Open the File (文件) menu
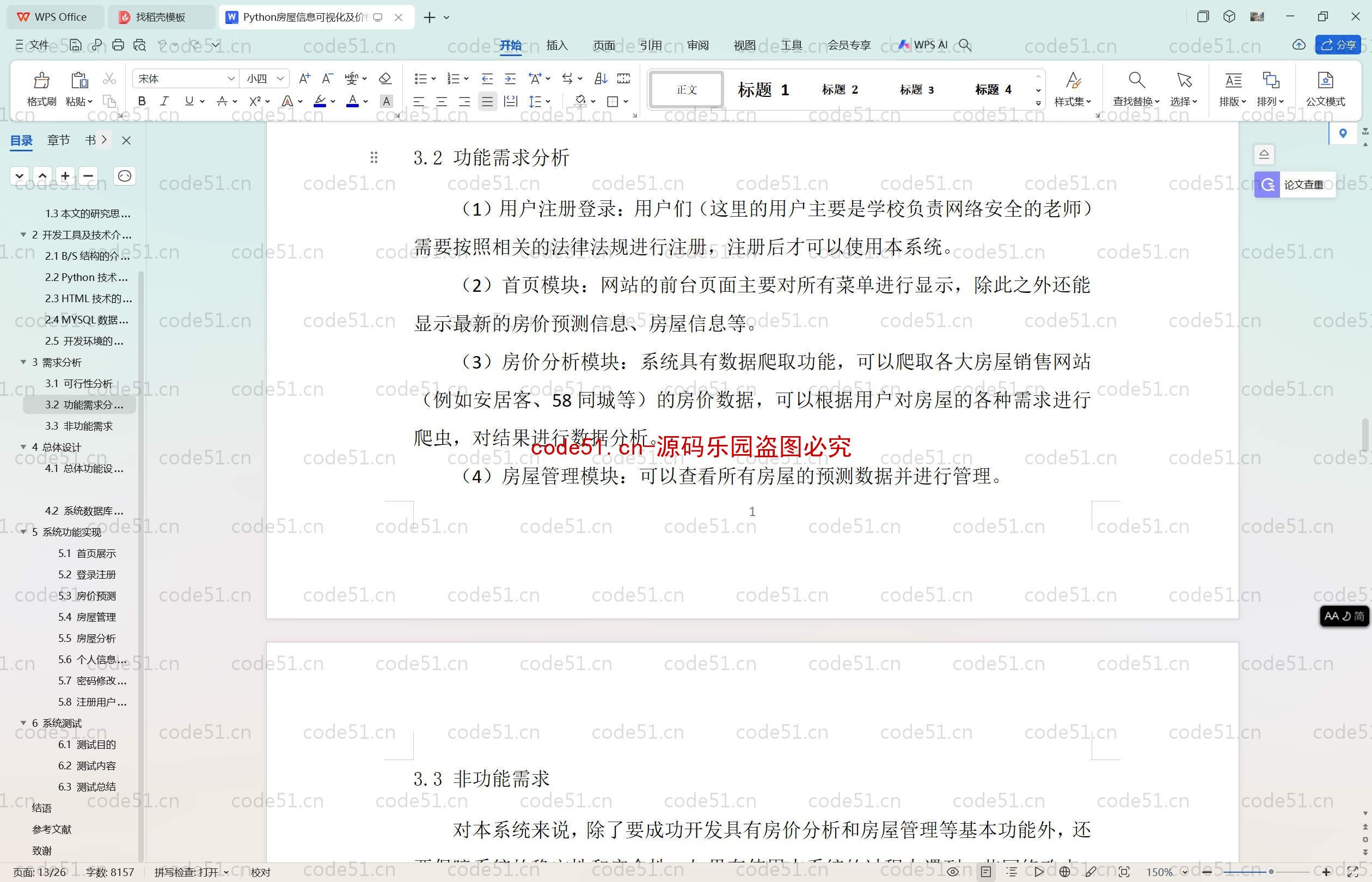This screenshot has height=882, width=1372. (x=33, y=45)
